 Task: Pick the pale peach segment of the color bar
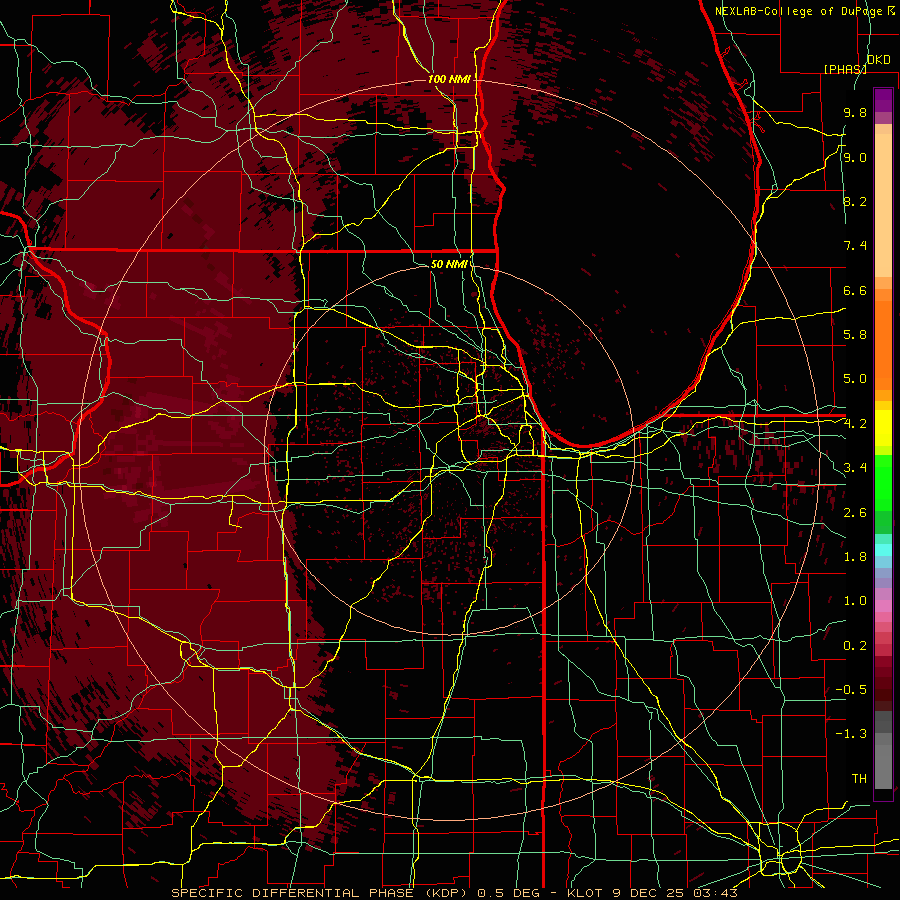point(883,205)
